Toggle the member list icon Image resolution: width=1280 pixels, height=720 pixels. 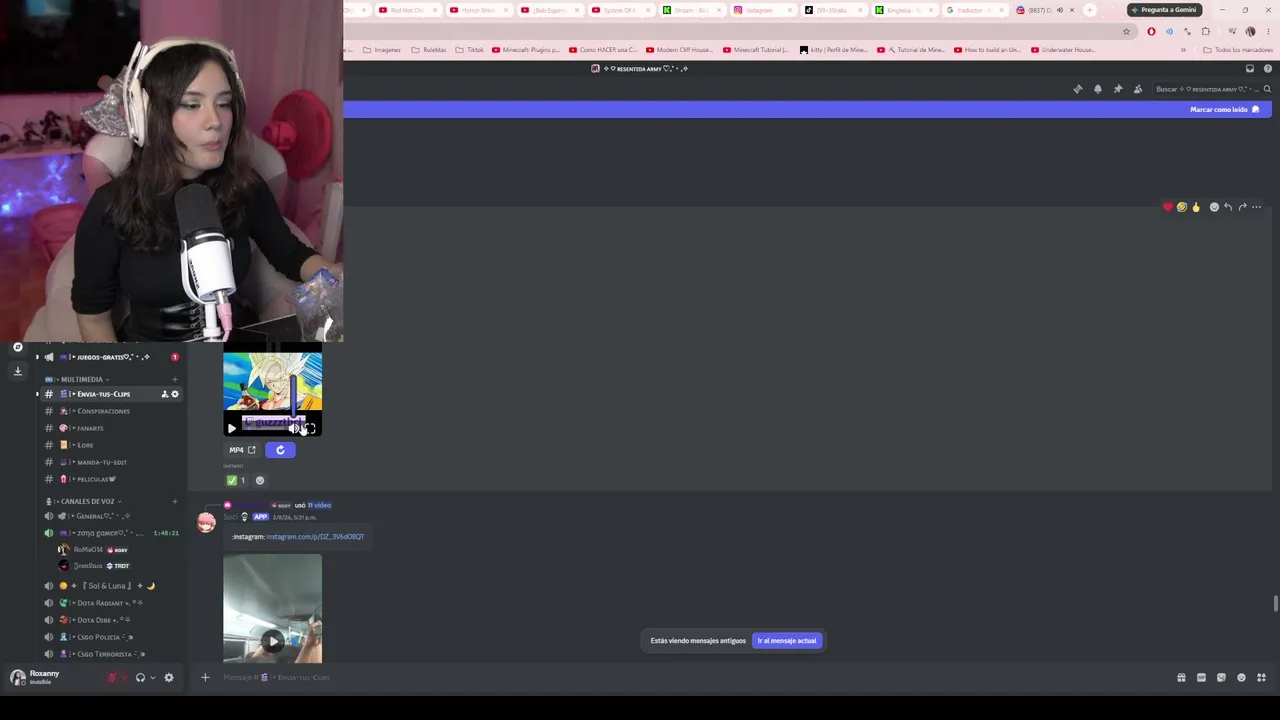pos(1137,89)
